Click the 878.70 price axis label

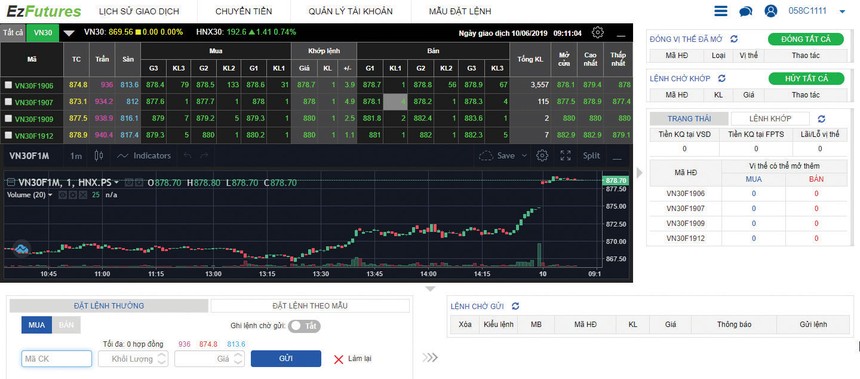[614, 180]
